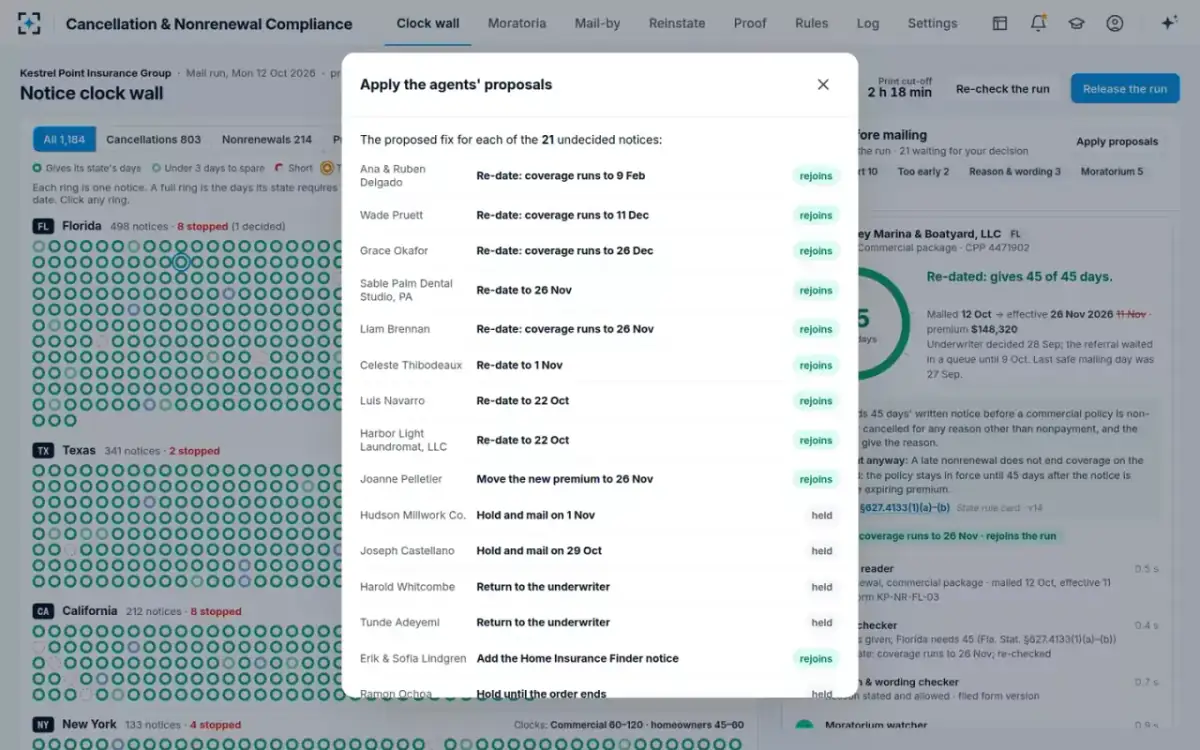
Task: Open the §627.4133(1)(a)–(b) statute link
Action: (x=906, y=508)
